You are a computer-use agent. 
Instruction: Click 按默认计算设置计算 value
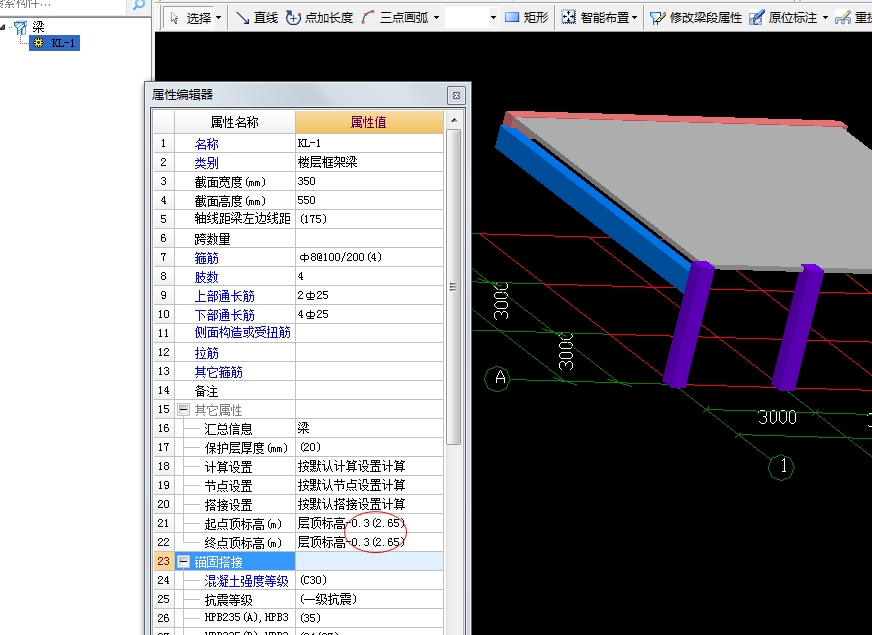(x=369, y=466)
